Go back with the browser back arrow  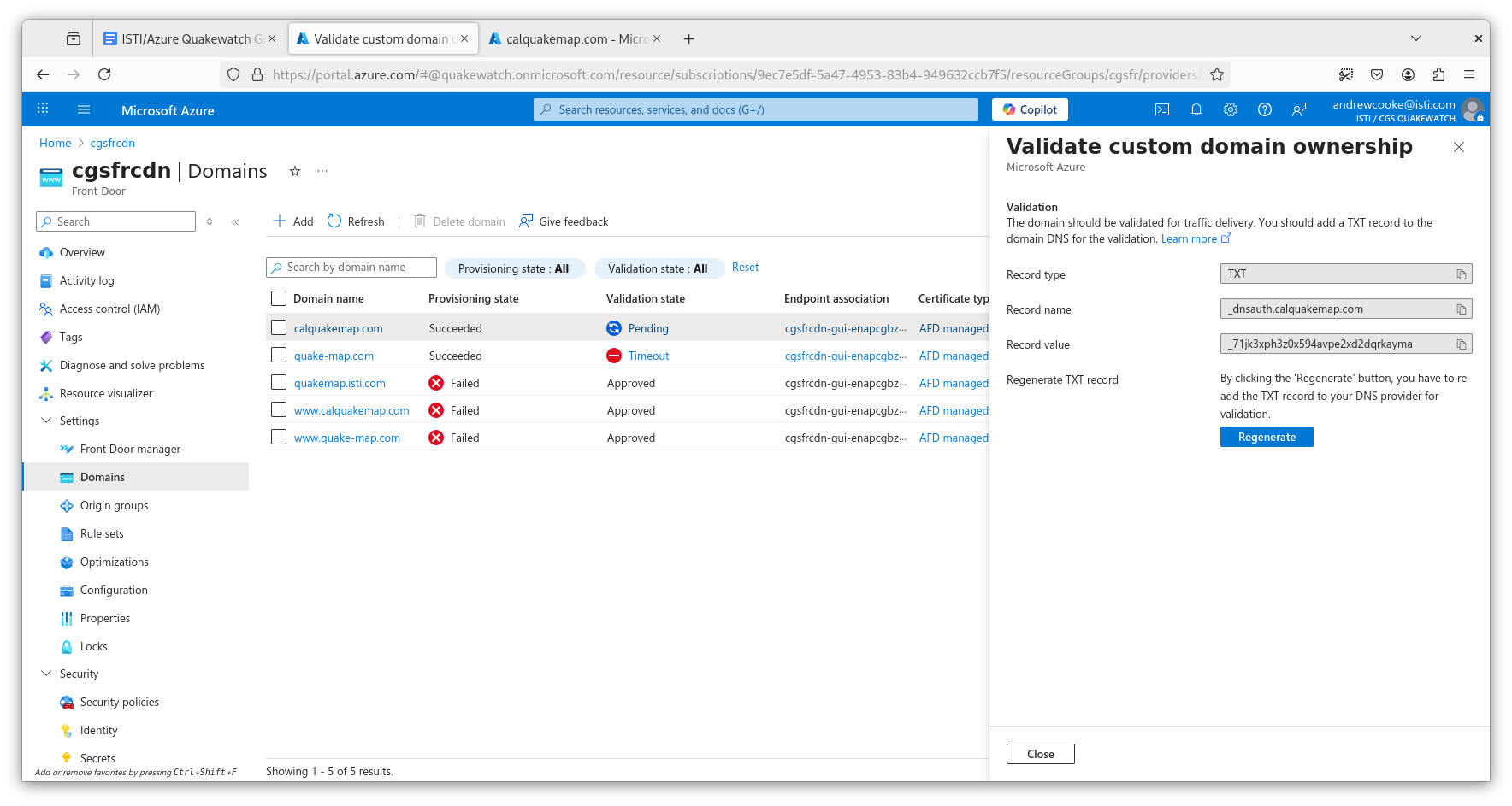43,74
